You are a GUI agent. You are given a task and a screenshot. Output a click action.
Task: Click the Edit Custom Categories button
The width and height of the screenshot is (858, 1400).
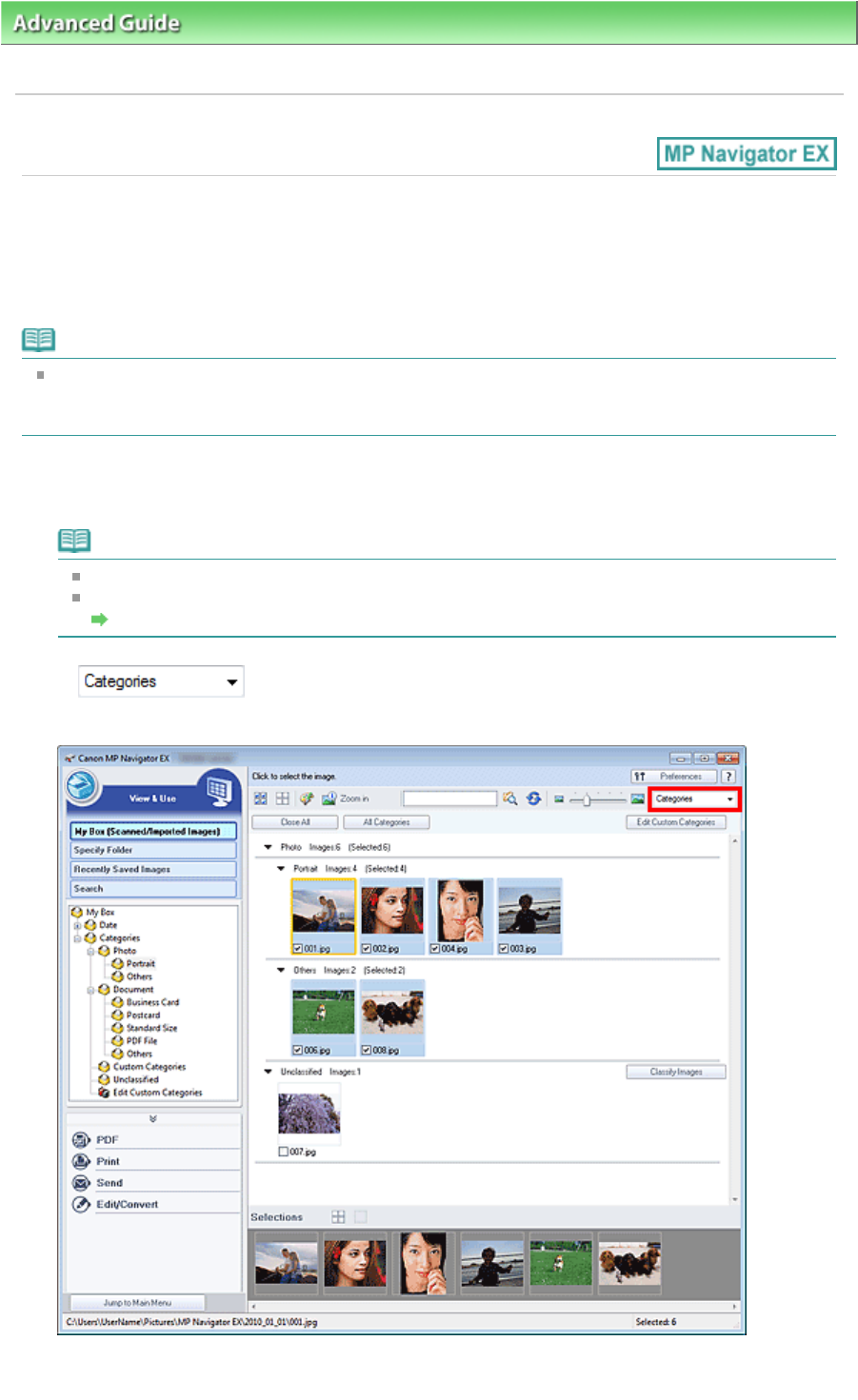[x=676, y=822]
